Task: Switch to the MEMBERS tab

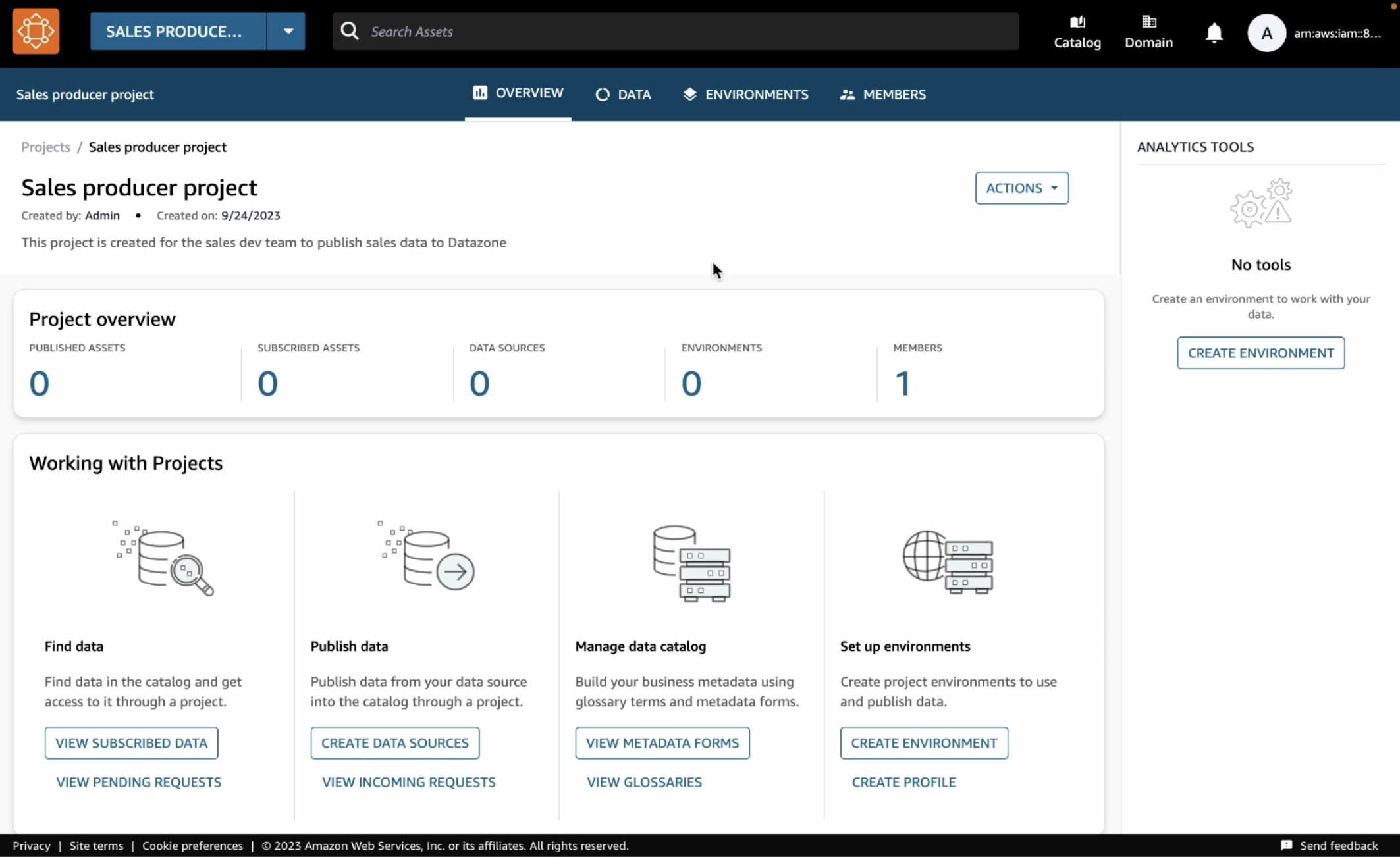Action: point(882,95)
